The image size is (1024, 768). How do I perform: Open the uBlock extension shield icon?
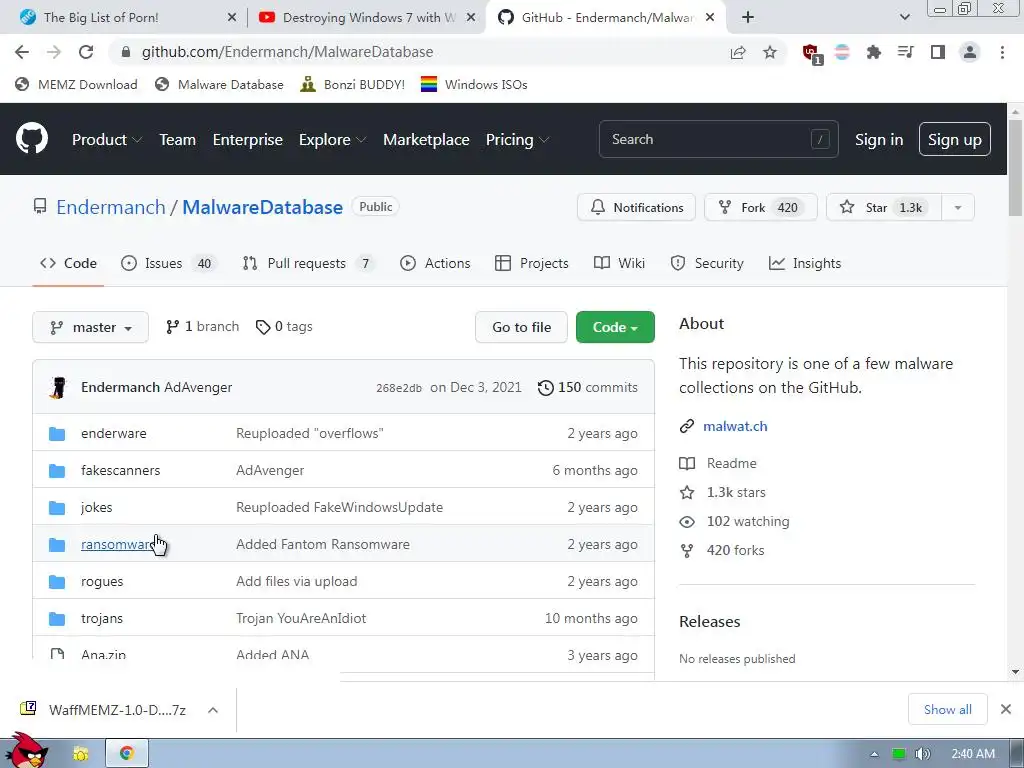(812, 54)
